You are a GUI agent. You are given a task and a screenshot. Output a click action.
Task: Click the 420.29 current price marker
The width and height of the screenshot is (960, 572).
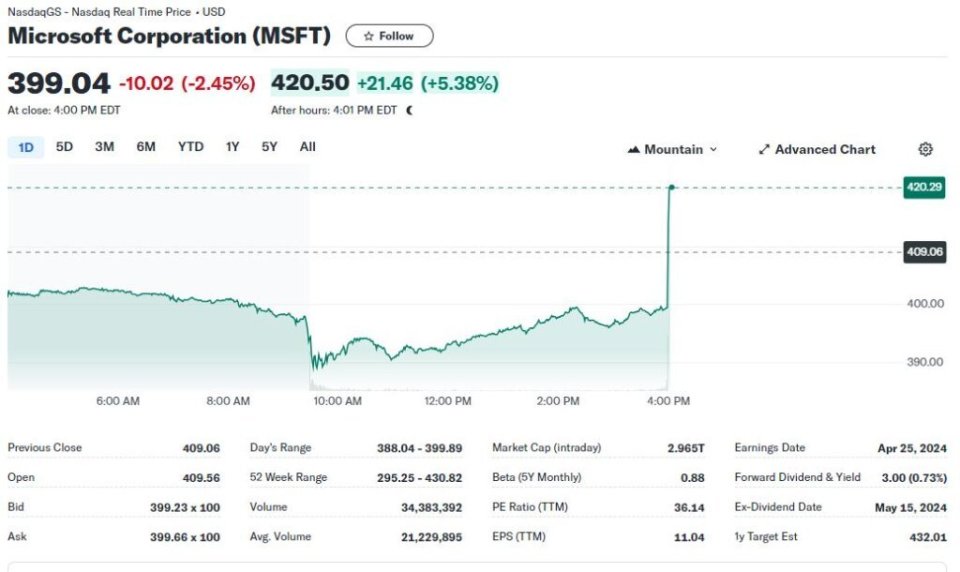point(923,187)
